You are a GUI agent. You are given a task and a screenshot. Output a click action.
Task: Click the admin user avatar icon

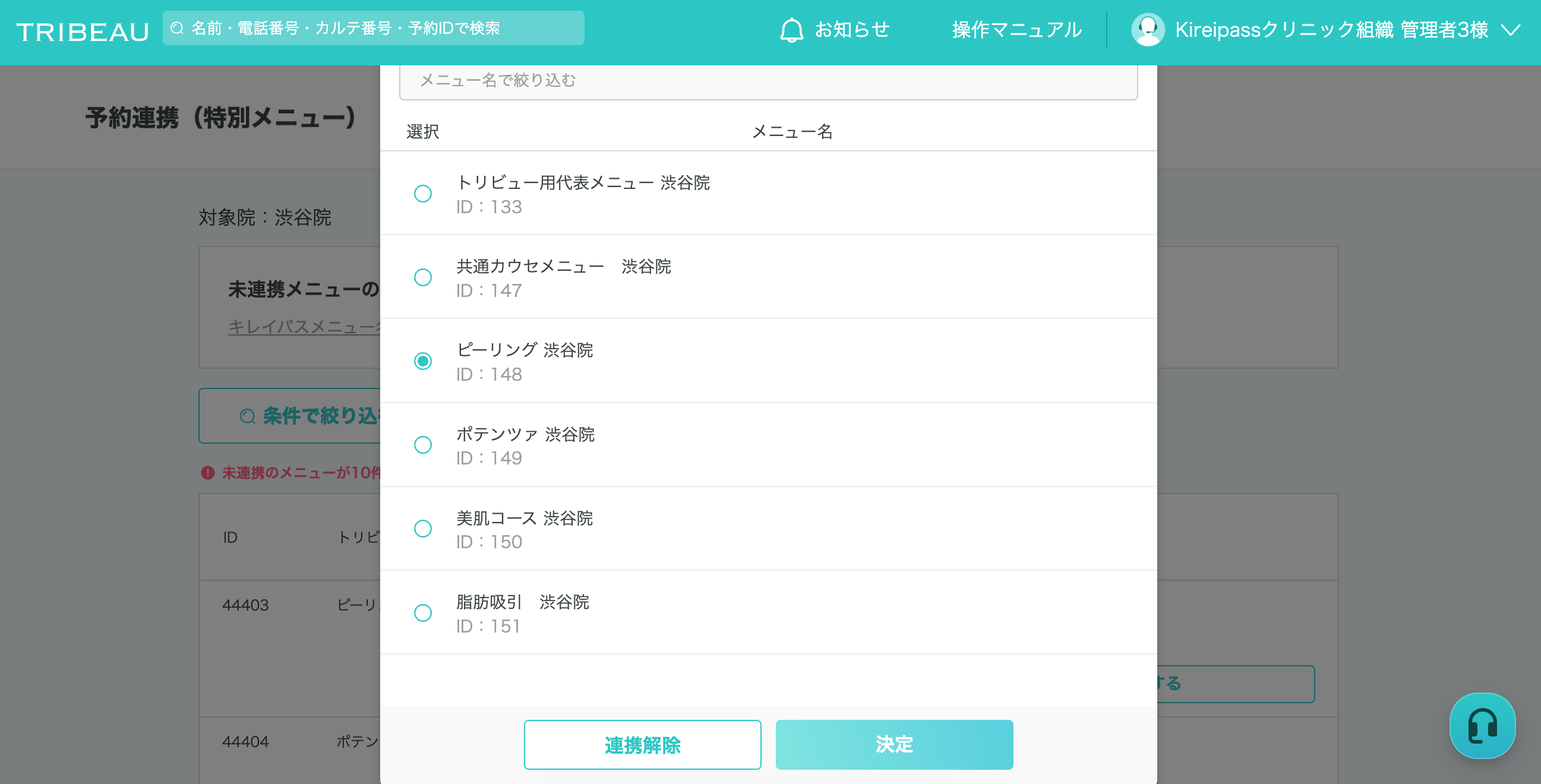[1147, 30]
